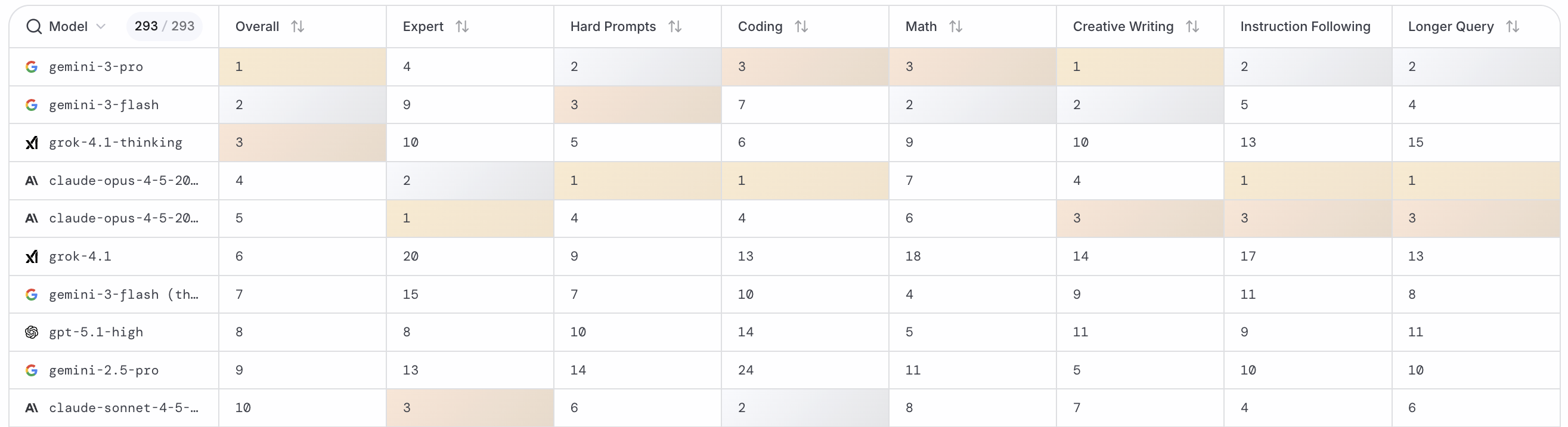Sort by the Overall column arrows
Screen dimensions: 1568x427
[x=298, y=26]
